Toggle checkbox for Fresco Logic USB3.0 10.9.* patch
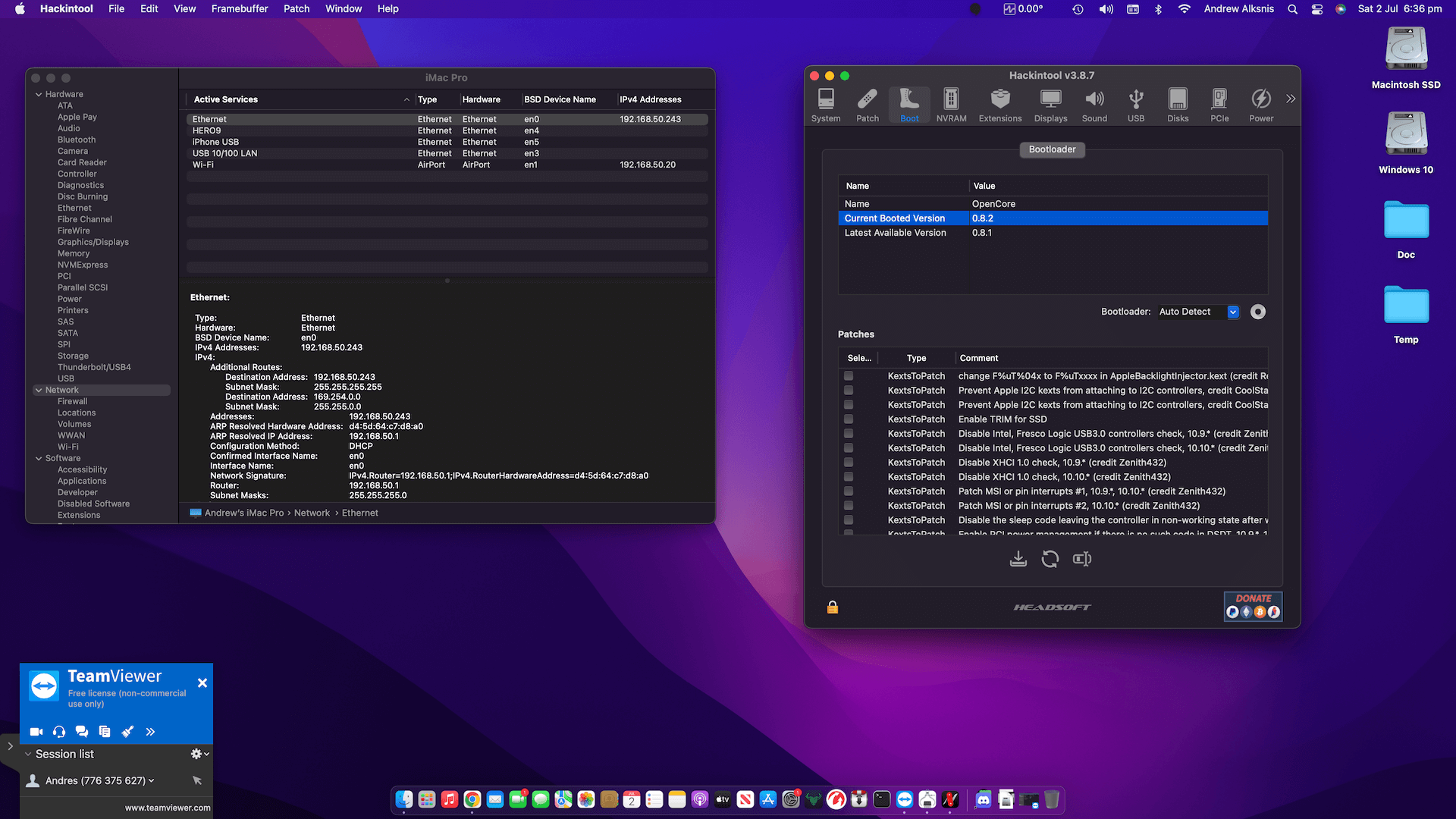The image size is (1456, 819). tap(849, 434)
